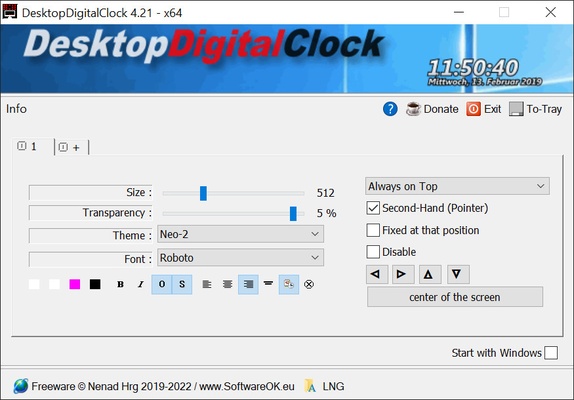The height and width of the screenshot is (400, 574).
Task: Click the Transparency value 5 %
Action: point(326,213)
